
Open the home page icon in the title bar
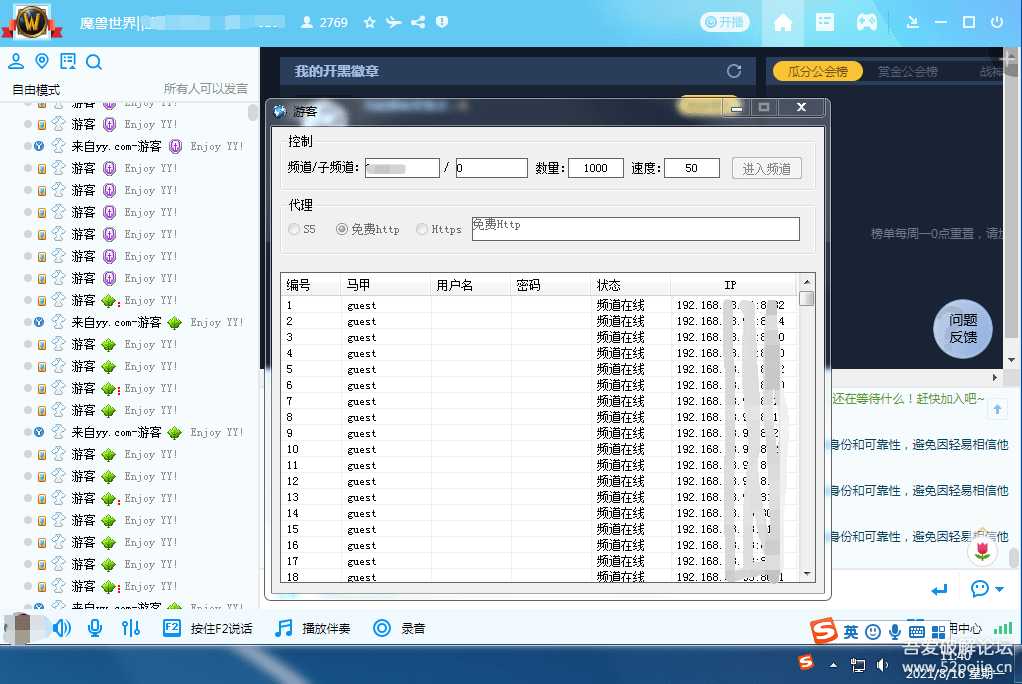tap(784, 21)
